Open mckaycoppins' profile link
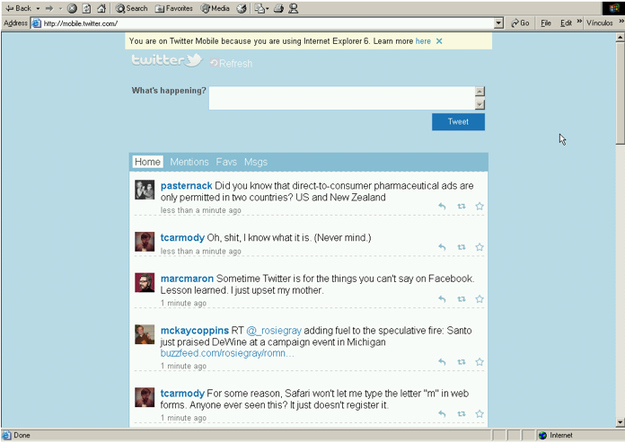 click(195, 331)
